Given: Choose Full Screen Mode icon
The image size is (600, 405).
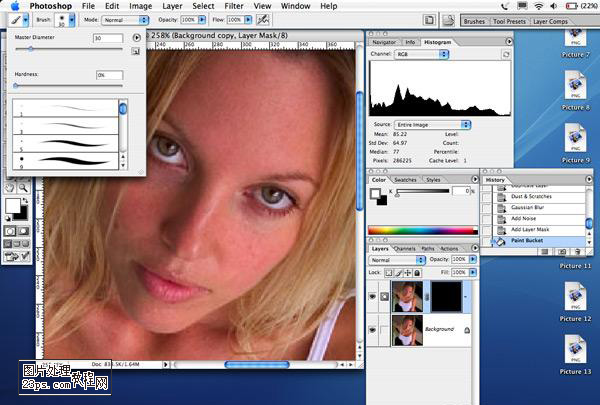Looking at the screenshot, I should click(x=25, y=243).
